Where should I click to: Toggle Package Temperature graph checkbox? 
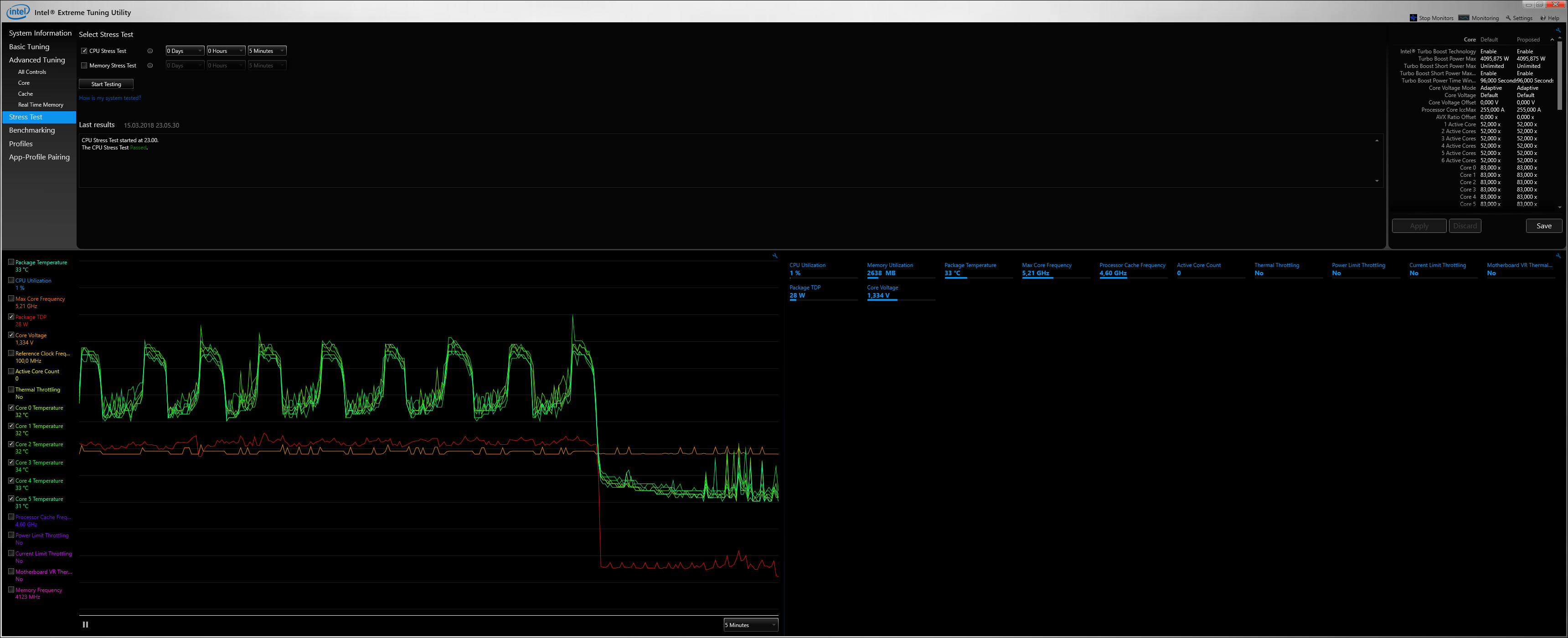(11, 262)
